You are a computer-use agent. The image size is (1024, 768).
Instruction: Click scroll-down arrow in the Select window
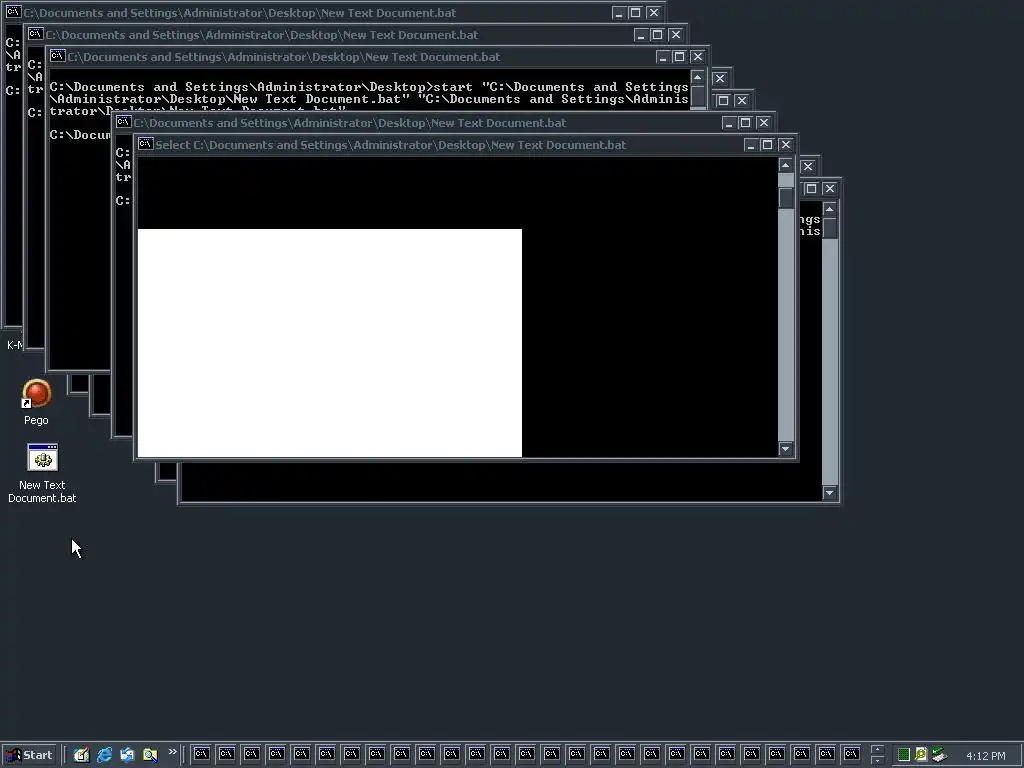tap(786, 449)
